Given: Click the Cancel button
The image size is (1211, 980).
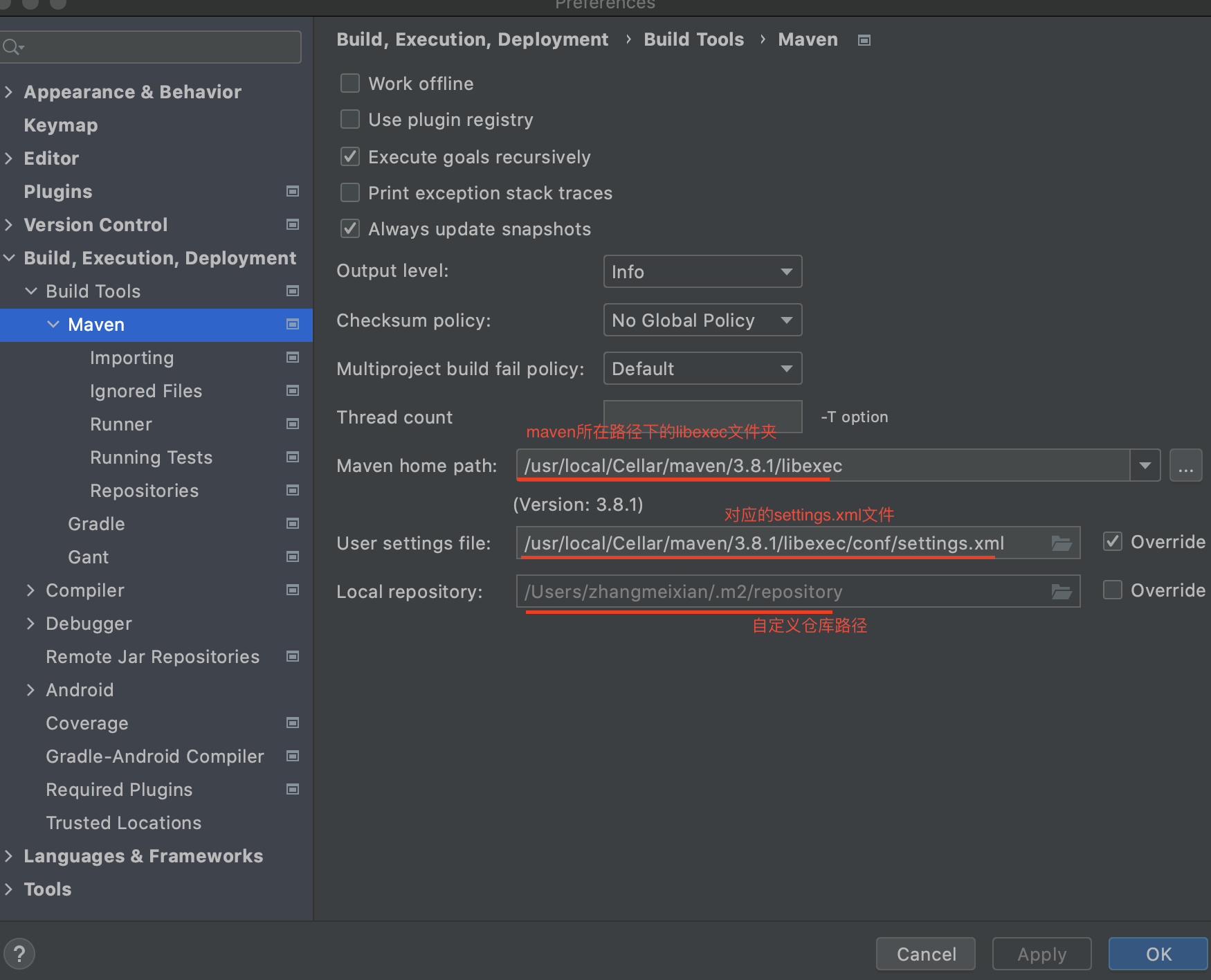Looking at the screenshot, I should 926,954.
